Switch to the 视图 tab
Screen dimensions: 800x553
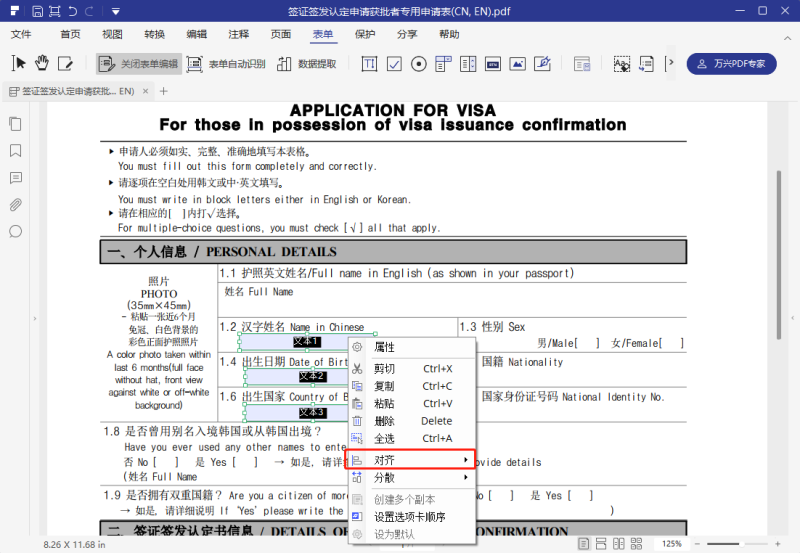[112, 34]
